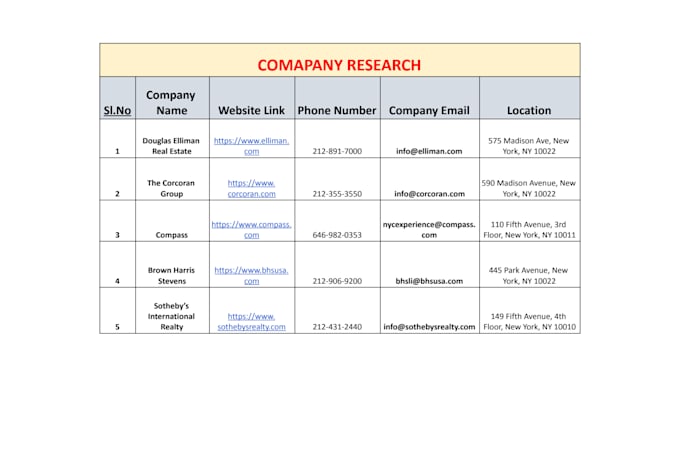The width and height of the screenshot is (680, 459).
Task: Click serial number 4 in Brown Harris row
Action: (118, 265)
